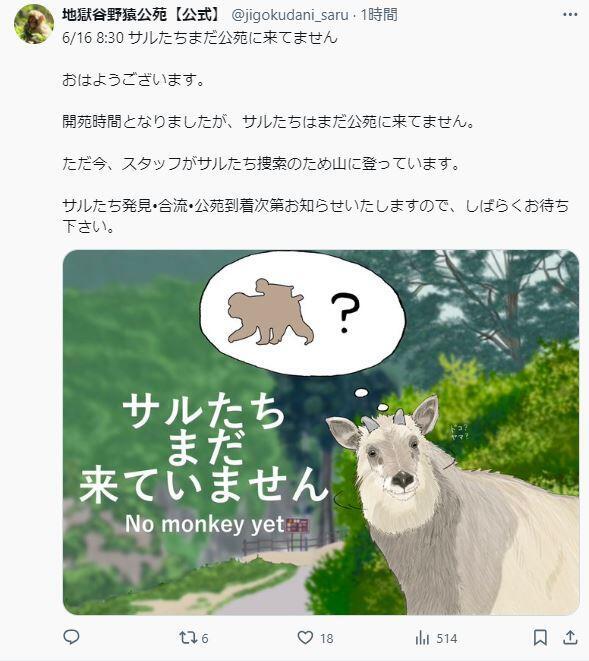Viewport: 589px width, 661px height.
Task: Open 地獄谷野猿公苑【公式】 account name
Action: tap(142, 15)
